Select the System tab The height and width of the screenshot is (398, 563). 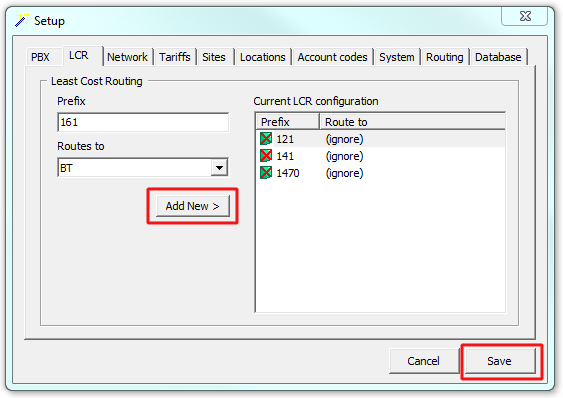coord(397,57)
